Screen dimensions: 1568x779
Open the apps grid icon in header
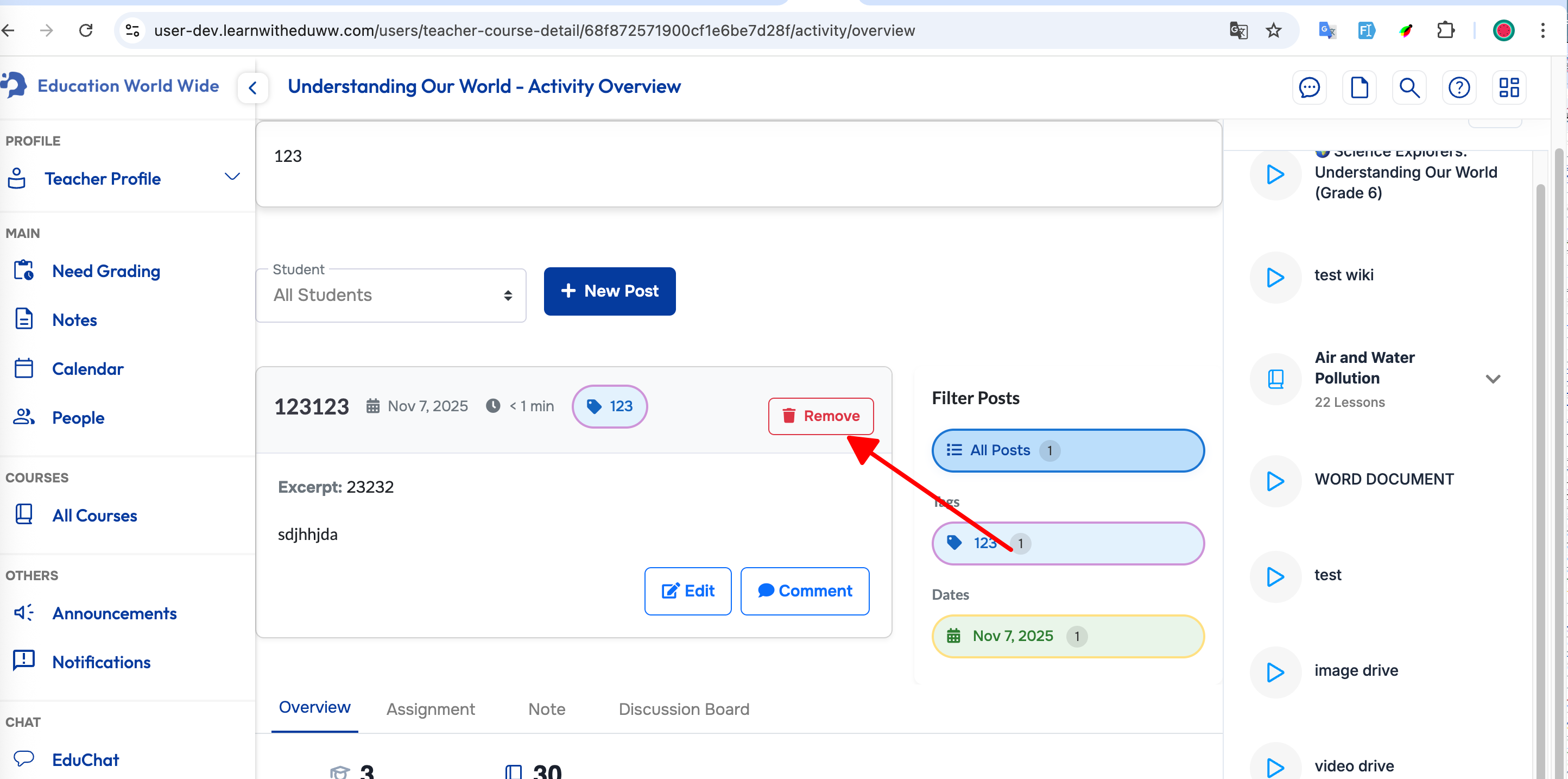tap(1509, 87)
